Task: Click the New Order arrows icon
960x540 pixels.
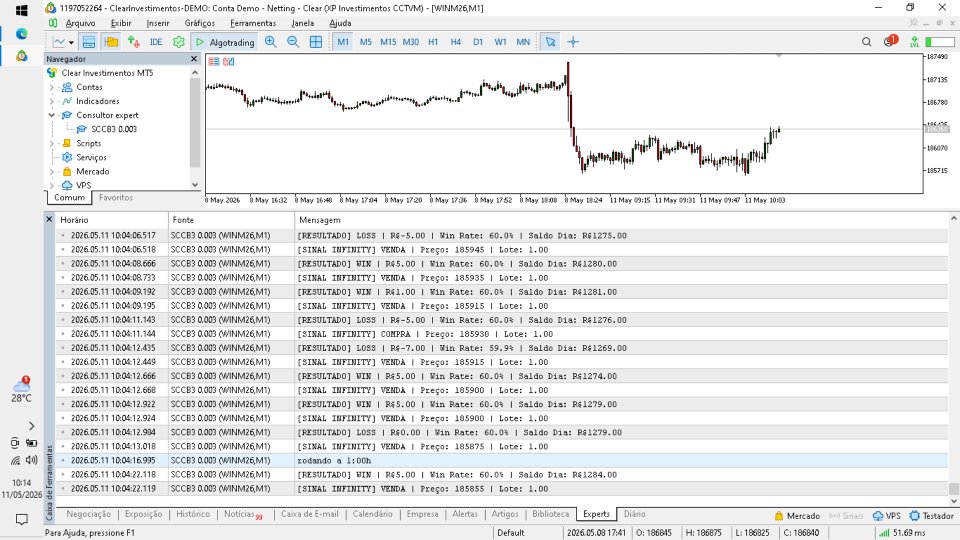Action: (x=133, y=42)
